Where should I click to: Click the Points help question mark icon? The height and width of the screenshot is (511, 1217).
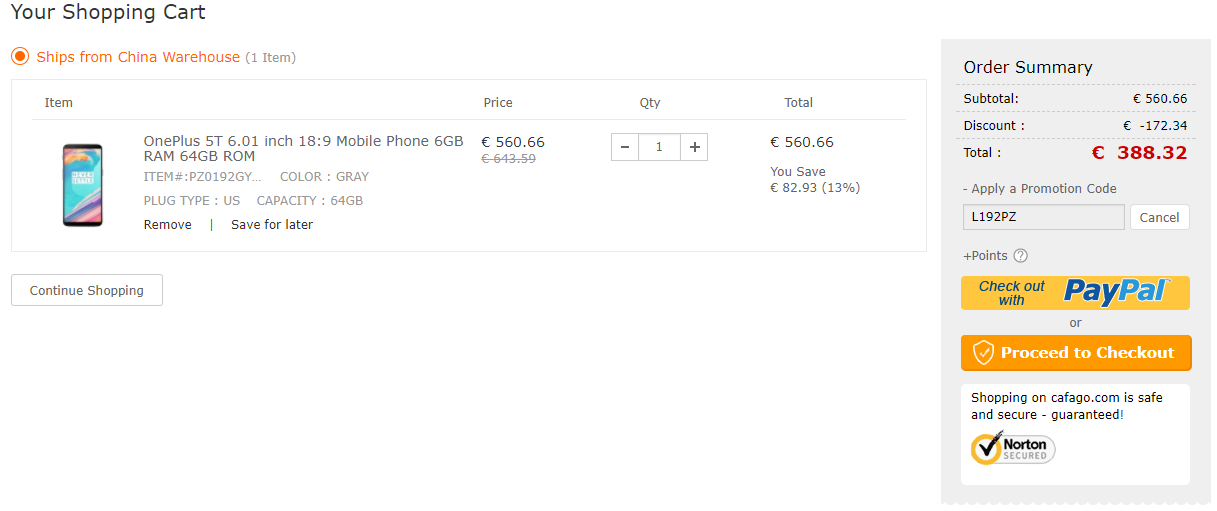click(1020, 256)
